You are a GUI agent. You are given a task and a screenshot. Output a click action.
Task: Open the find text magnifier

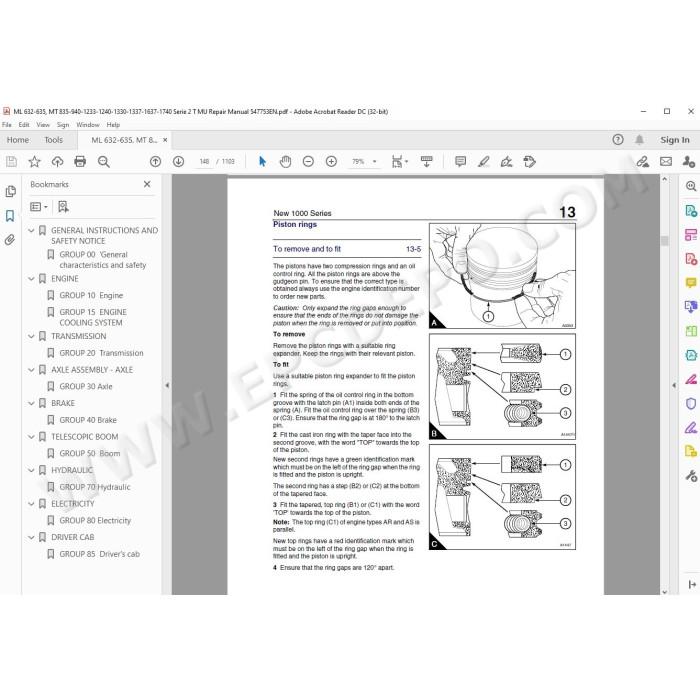click(x=104, y=162)
